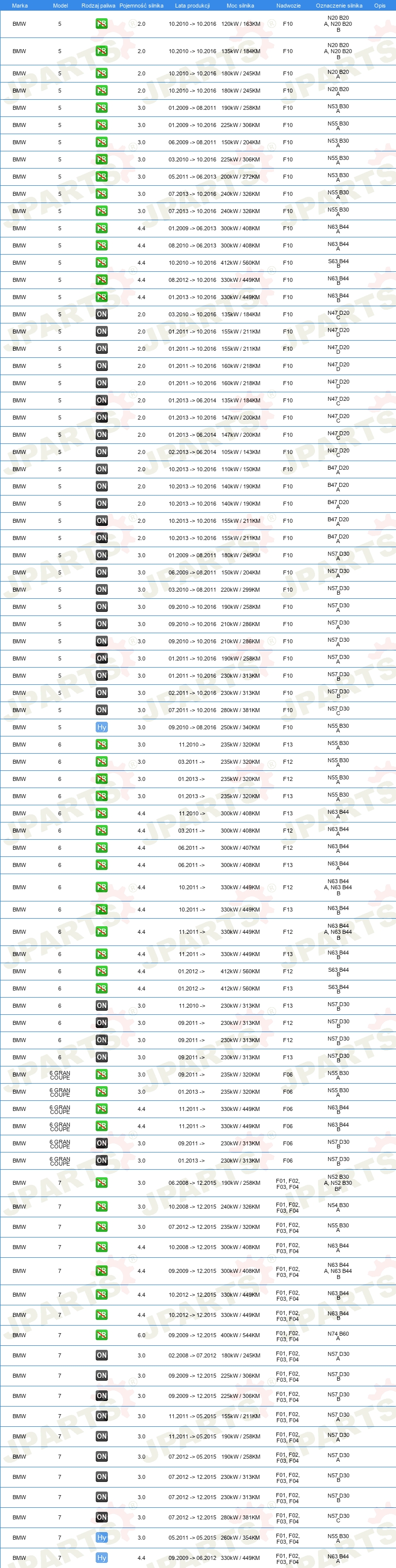Click the 300kW / 407KM power cell

point(241,848)
